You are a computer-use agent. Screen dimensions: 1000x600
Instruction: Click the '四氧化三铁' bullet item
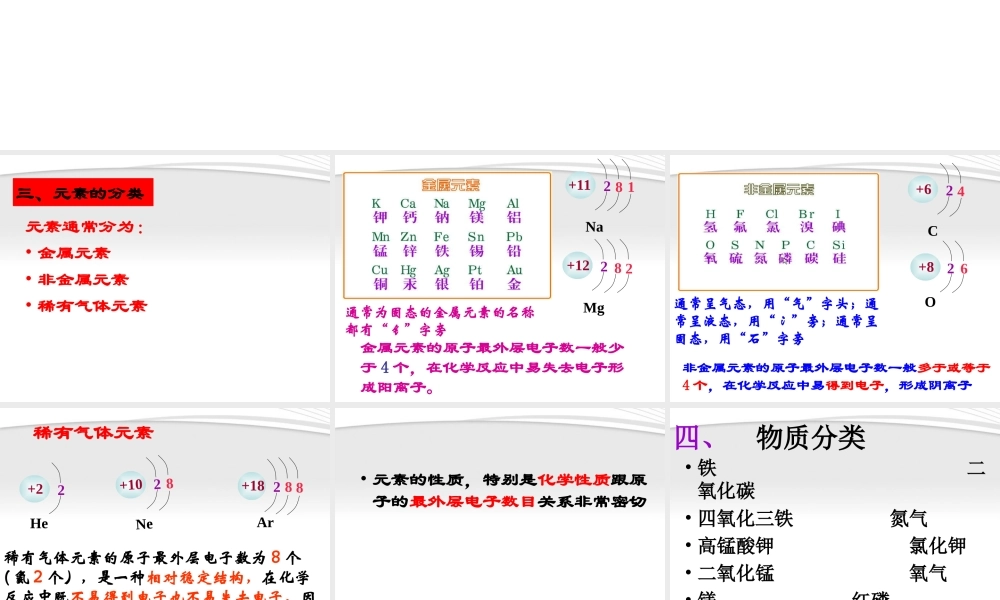coord(745,518)
